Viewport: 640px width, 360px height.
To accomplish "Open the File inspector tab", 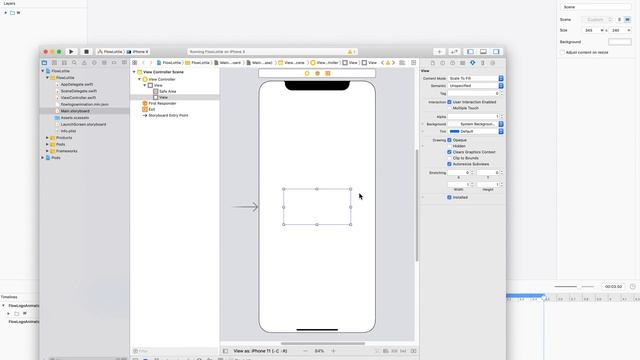I will coord(433,63).
